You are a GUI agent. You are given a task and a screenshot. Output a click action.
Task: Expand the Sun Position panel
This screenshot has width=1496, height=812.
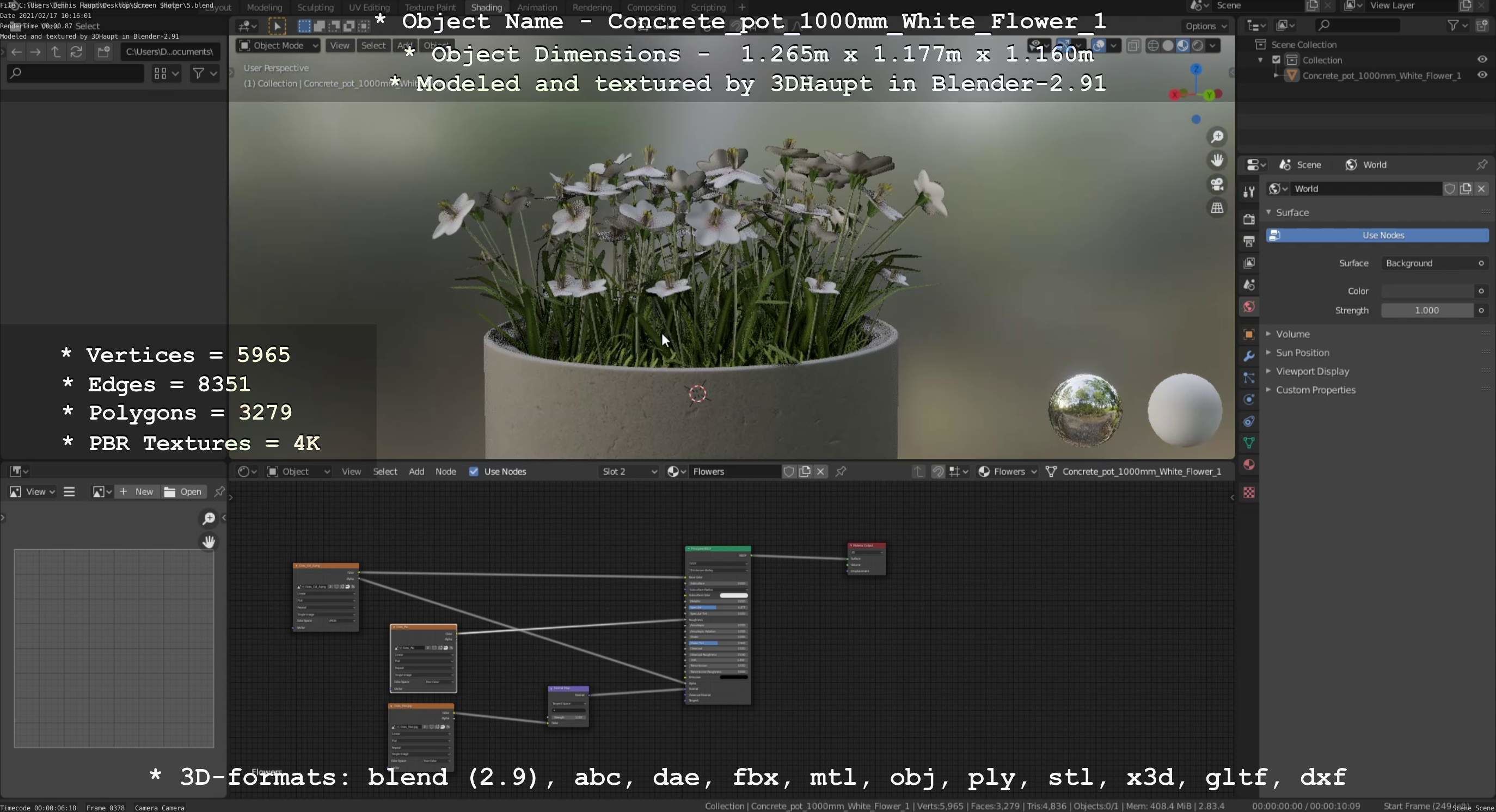click(1302, 352)
